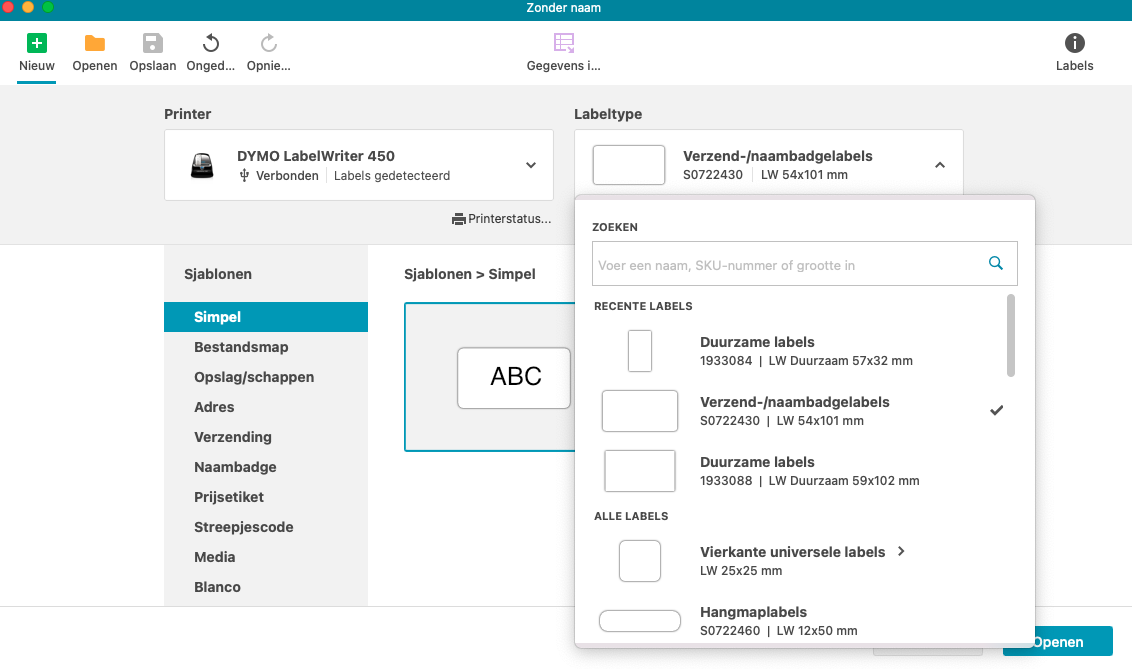Screen dimensions: 1132x669
Task: Select the Adres template category
Action: click(214, 407)
